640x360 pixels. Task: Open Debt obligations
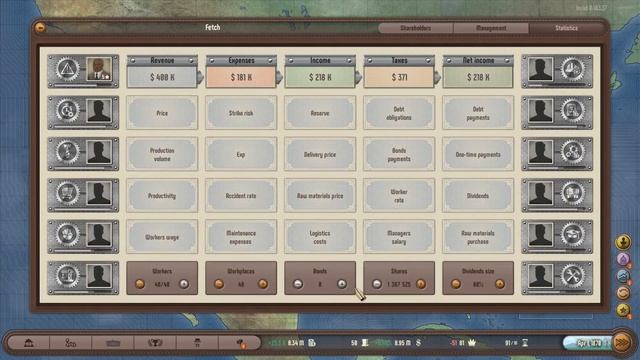(399, 113)
